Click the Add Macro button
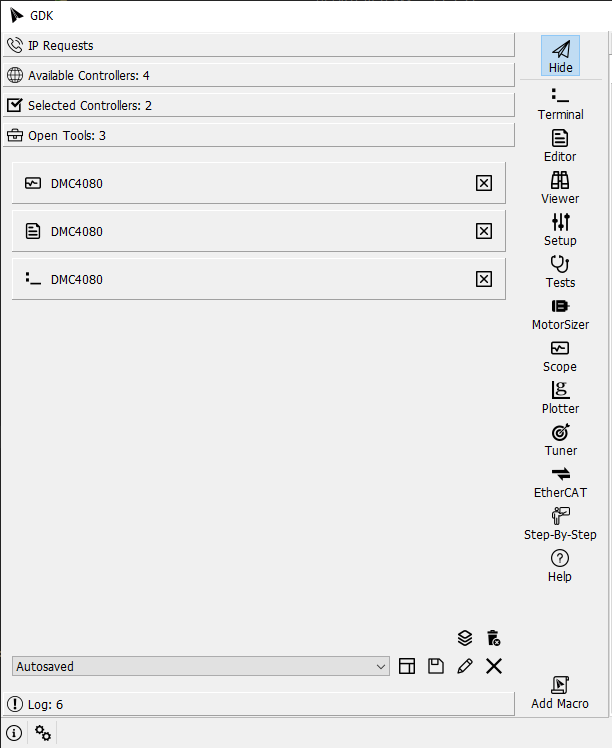Viewport: 612px width, 748px height. [560, 692]
